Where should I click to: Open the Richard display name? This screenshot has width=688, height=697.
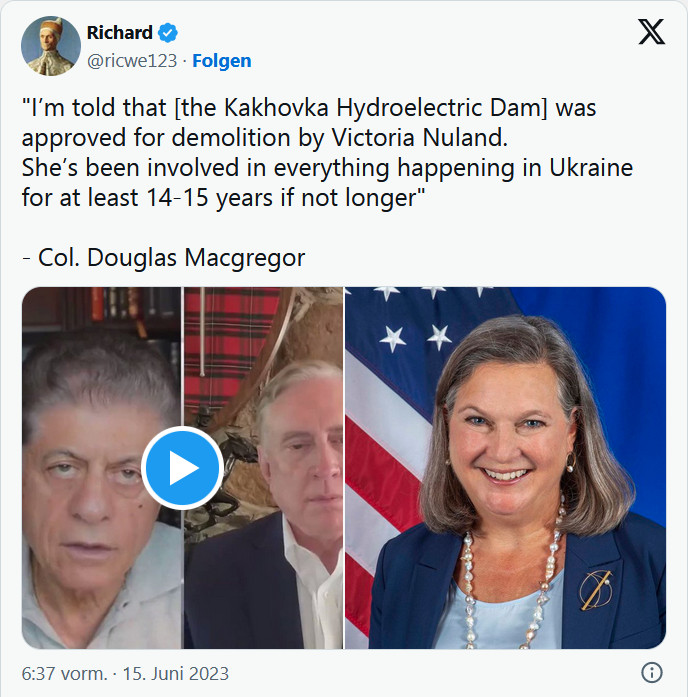(120, 33)
